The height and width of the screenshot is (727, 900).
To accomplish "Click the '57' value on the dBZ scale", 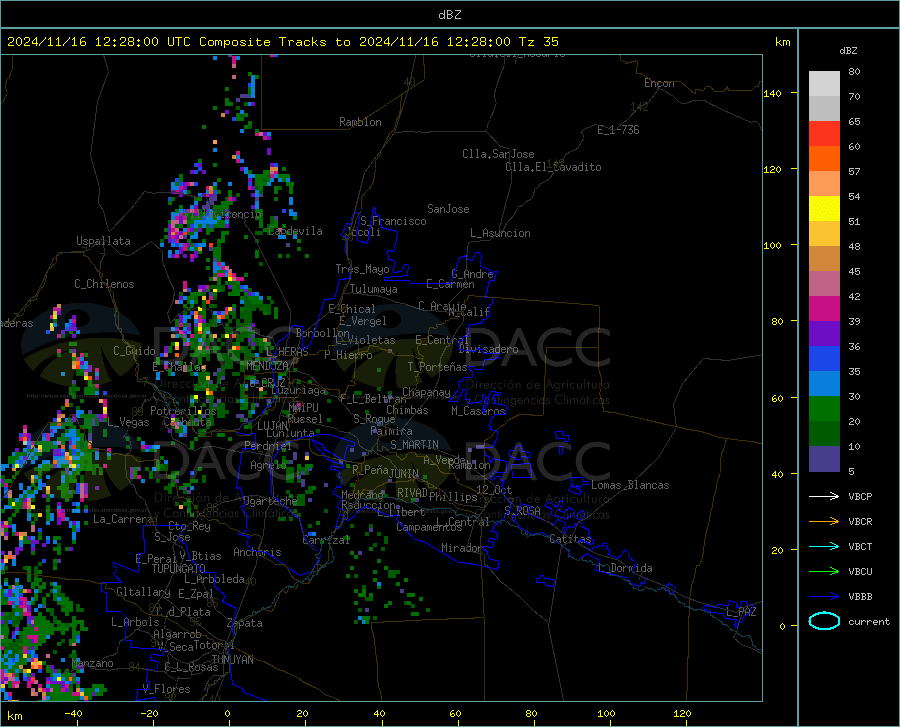I will [x=854, y=172].
